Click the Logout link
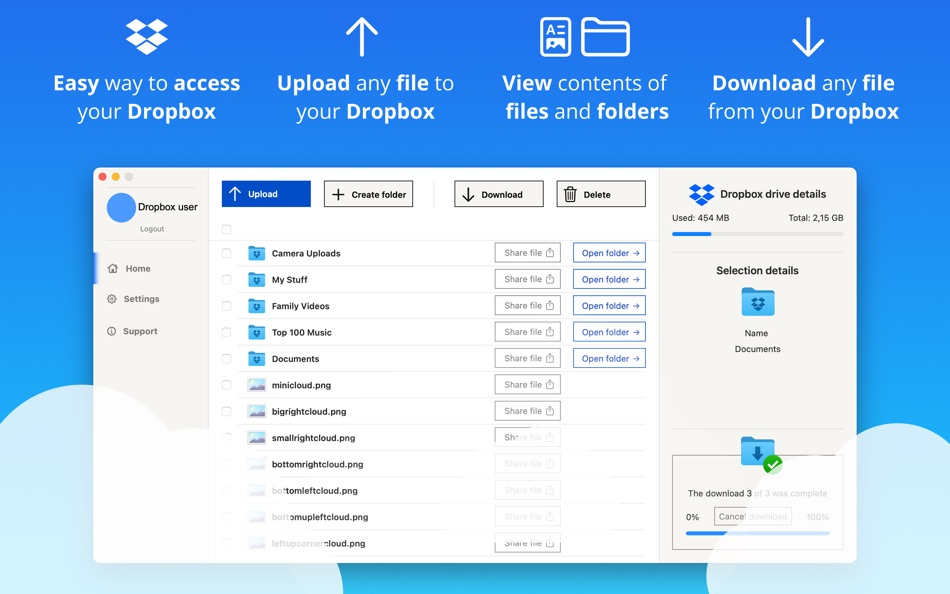 pos(152,229)
